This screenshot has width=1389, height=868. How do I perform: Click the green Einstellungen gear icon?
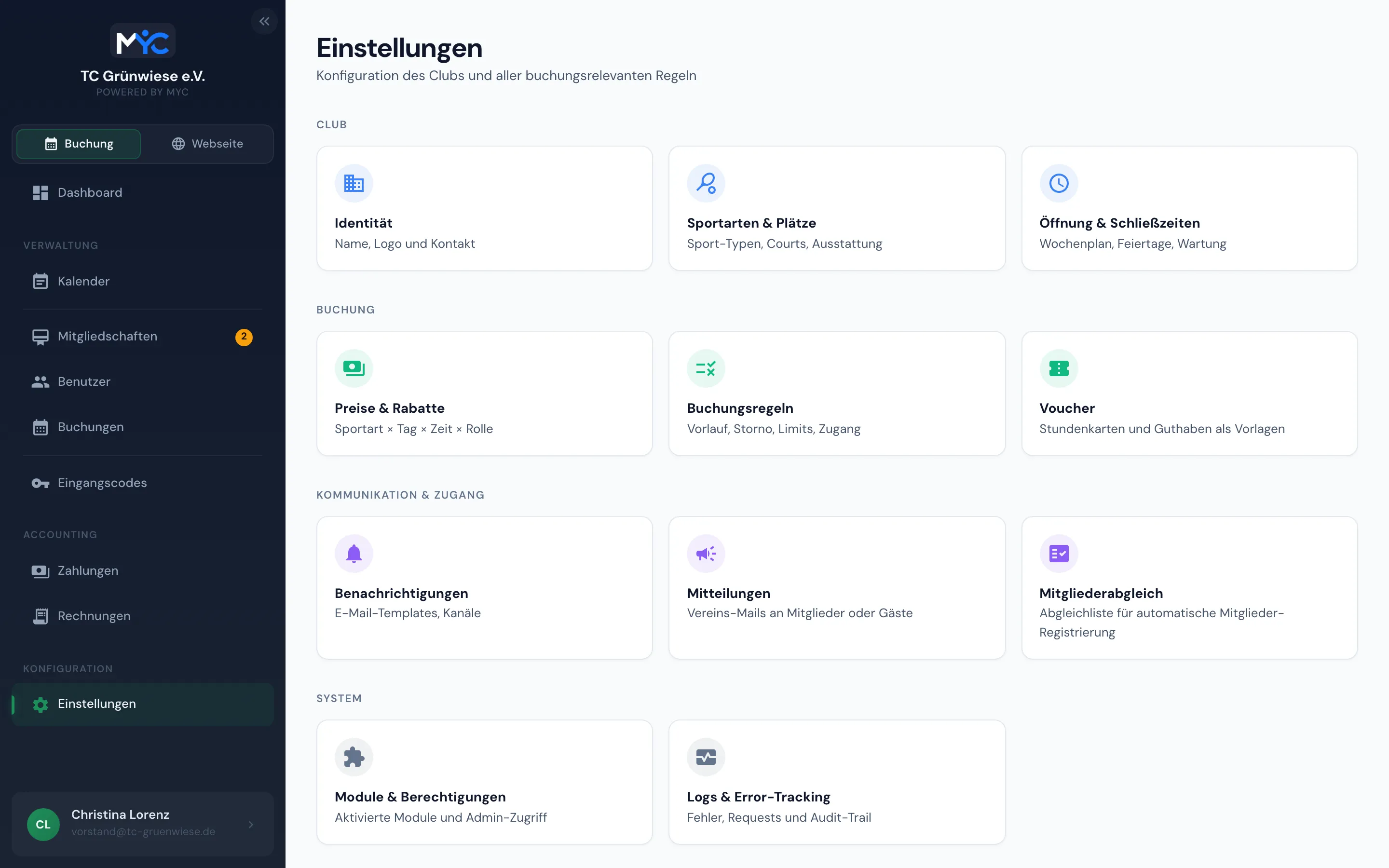pos(40,705)
